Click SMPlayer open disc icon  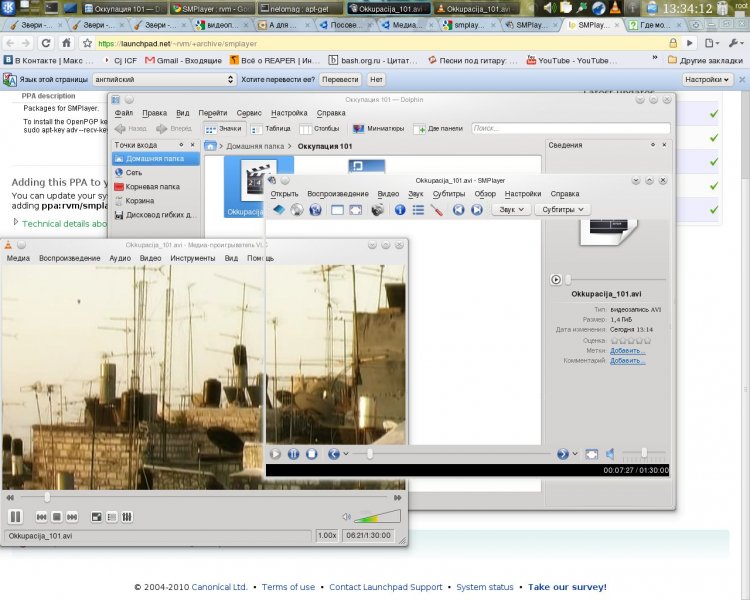(297, 210)
